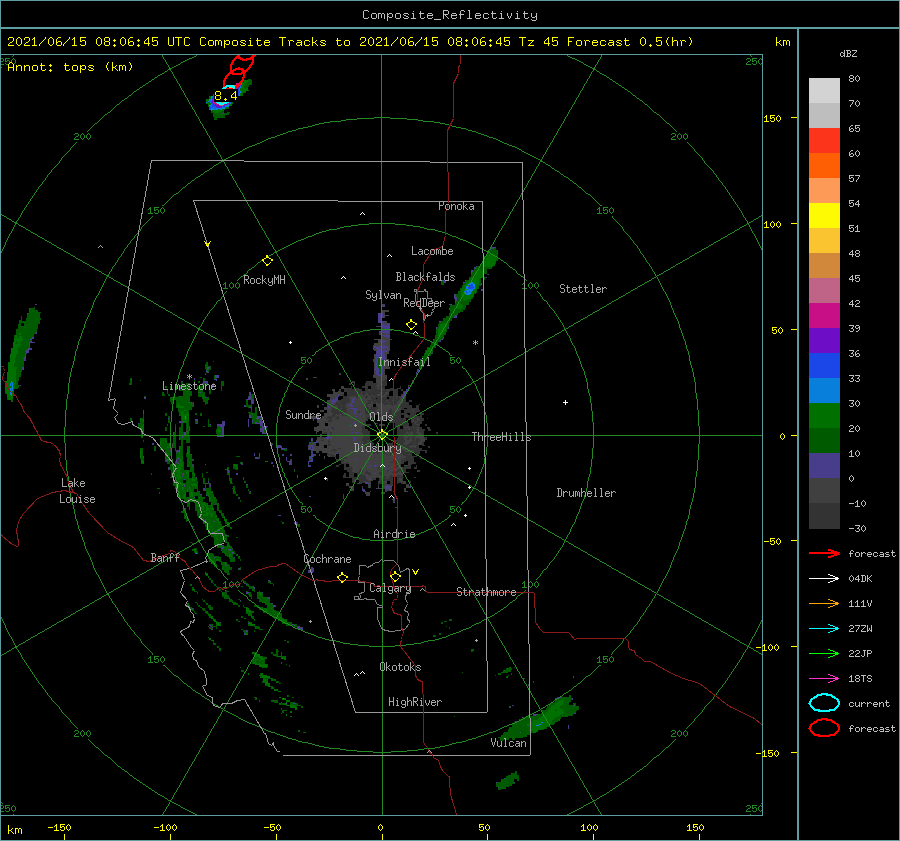Click the asterisk marker near Limestone
This screenshot has height=841, width=900.
click(189, 377)
